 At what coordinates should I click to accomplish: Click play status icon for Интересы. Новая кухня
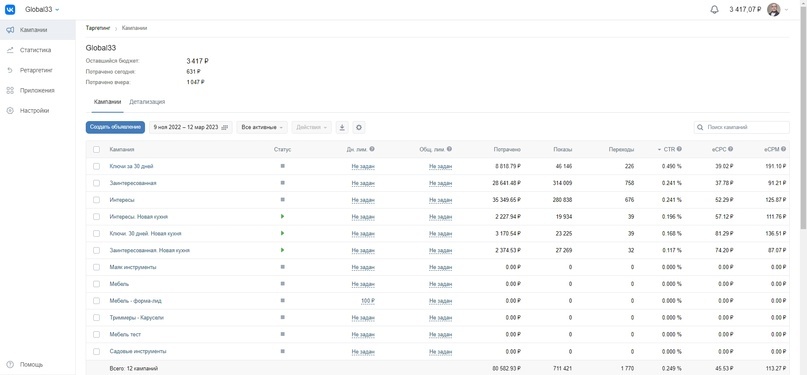tap(283, 217)
